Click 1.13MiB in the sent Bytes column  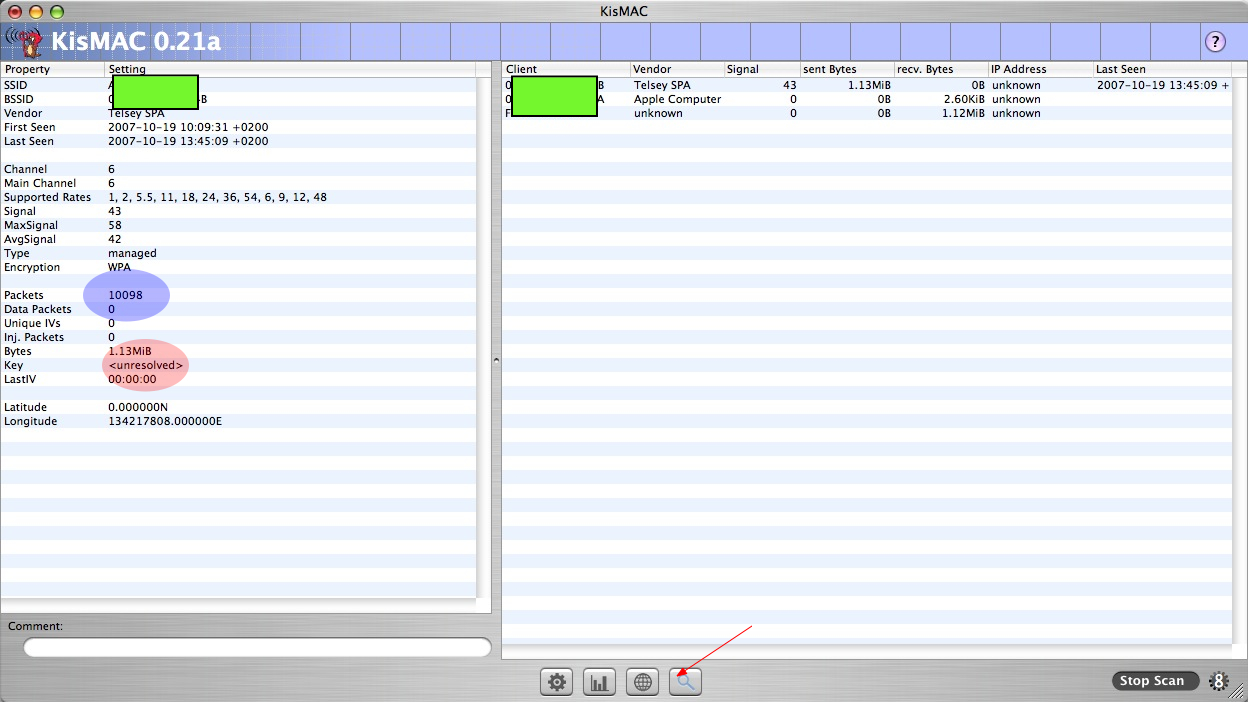(x=870, y=85)
